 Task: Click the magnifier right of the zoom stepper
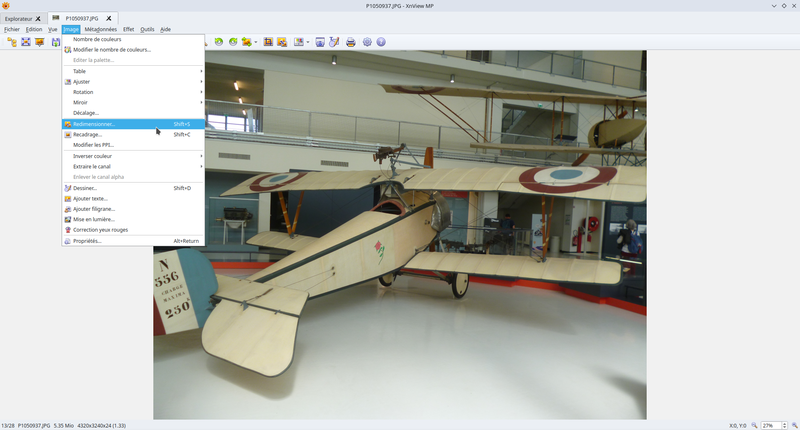tap(793, 425)
